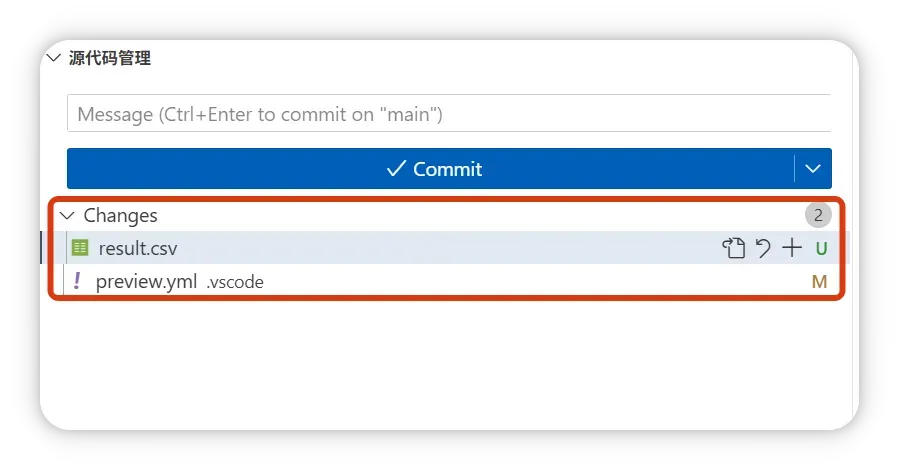Stage result.csv with the plus icon
Viewport: 899px width, 470px height.
792,249
